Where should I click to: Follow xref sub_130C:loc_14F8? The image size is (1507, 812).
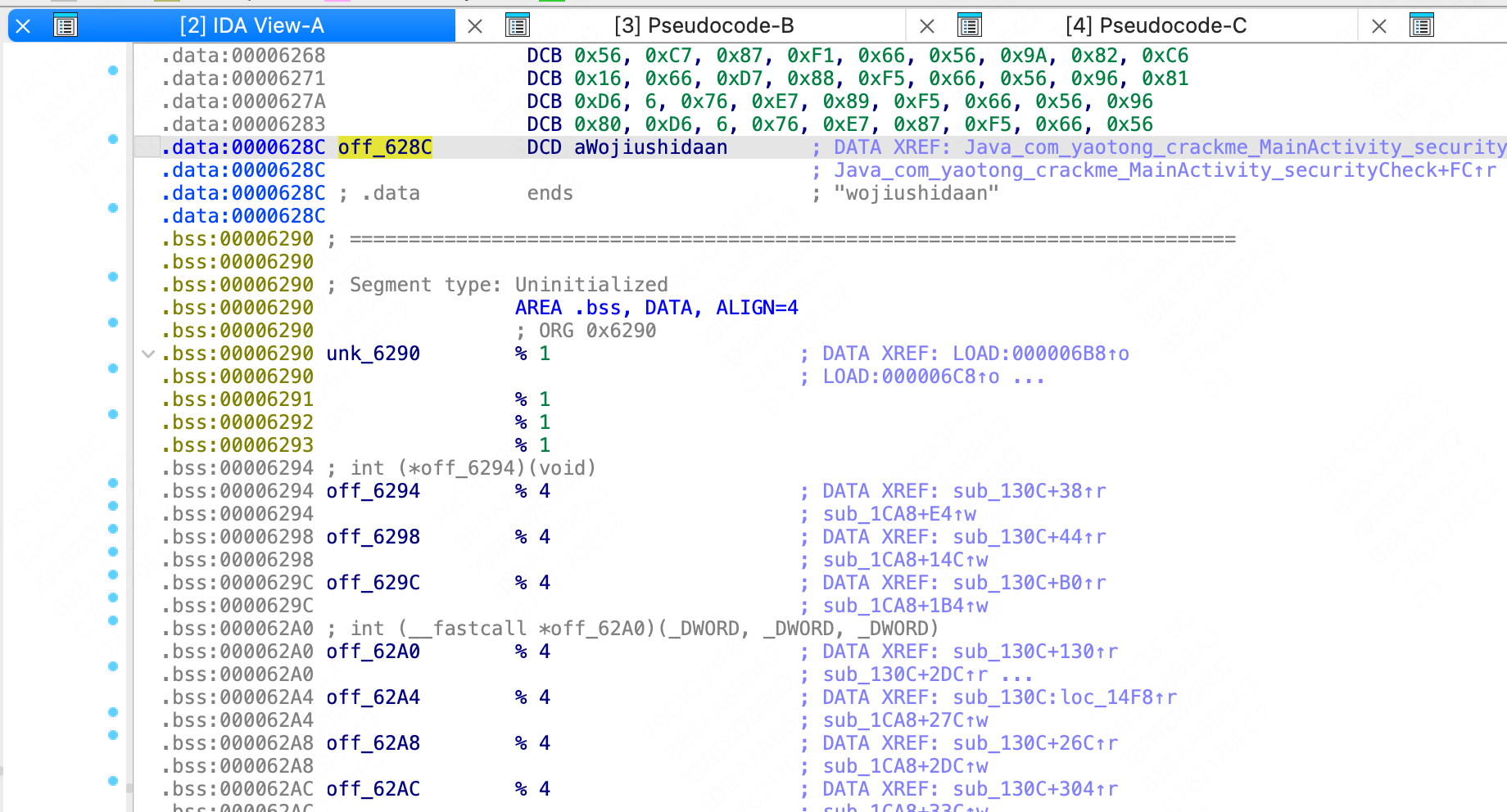pos(1065,697)
